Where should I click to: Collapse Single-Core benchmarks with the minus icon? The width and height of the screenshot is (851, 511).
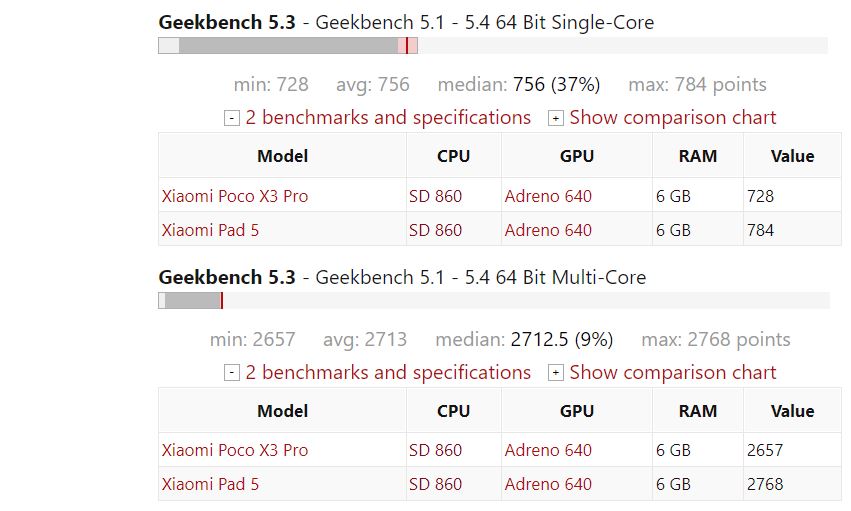click(232, 118)
